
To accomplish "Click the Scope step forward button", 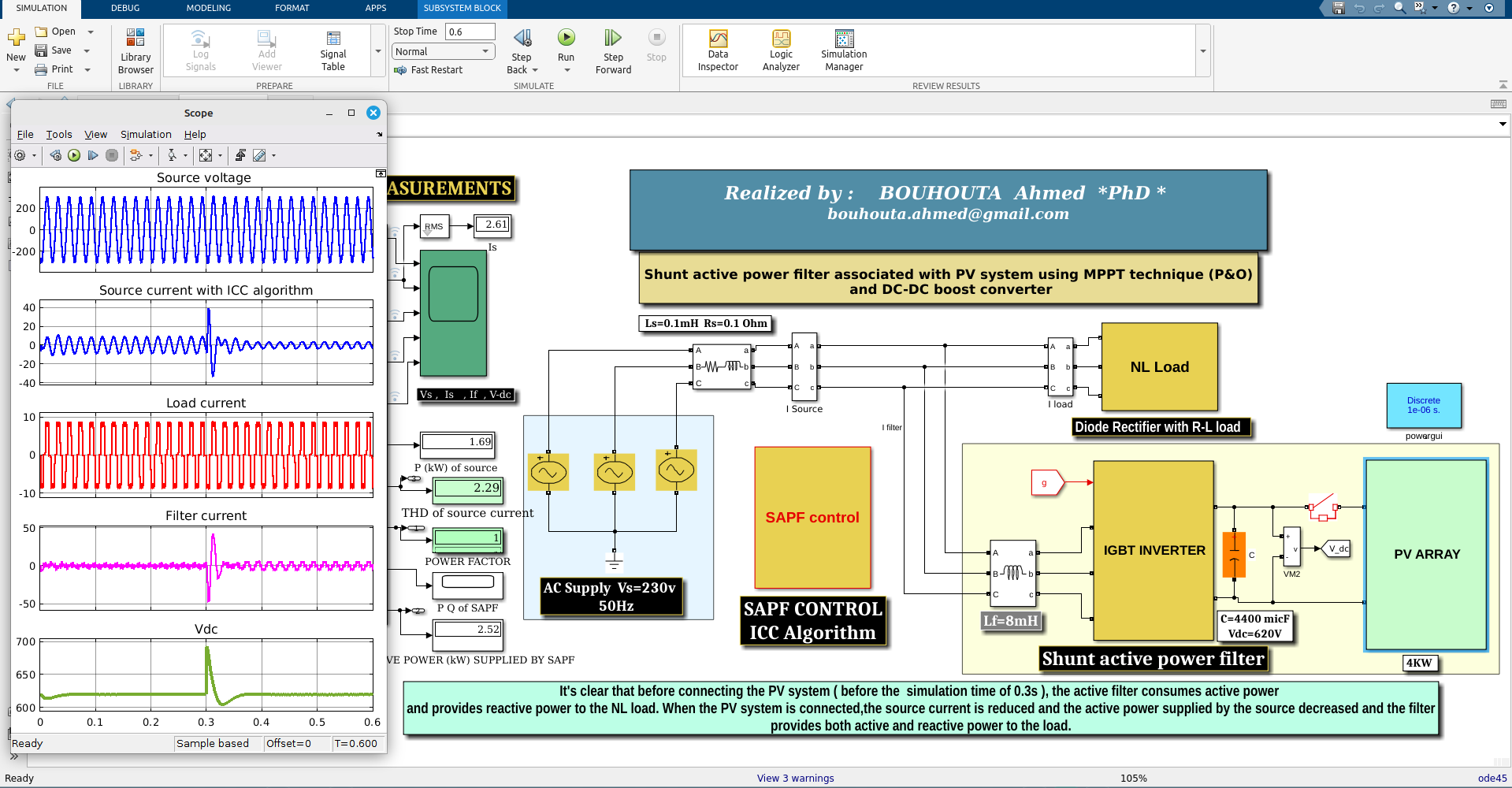I will (93, 155).
